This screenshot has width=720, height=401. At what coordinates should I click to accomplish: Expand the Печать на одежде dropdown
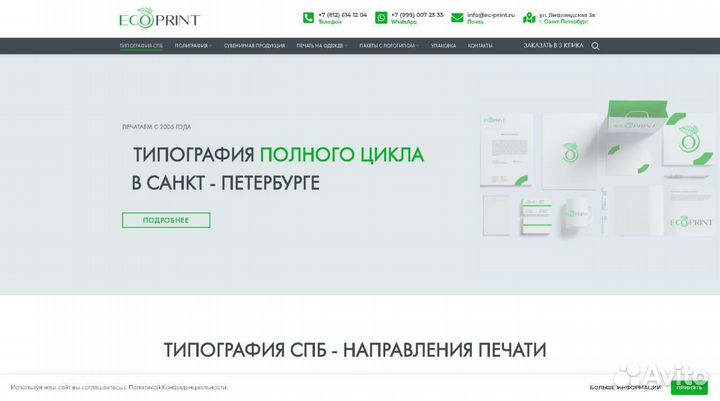tap(321, 46)
